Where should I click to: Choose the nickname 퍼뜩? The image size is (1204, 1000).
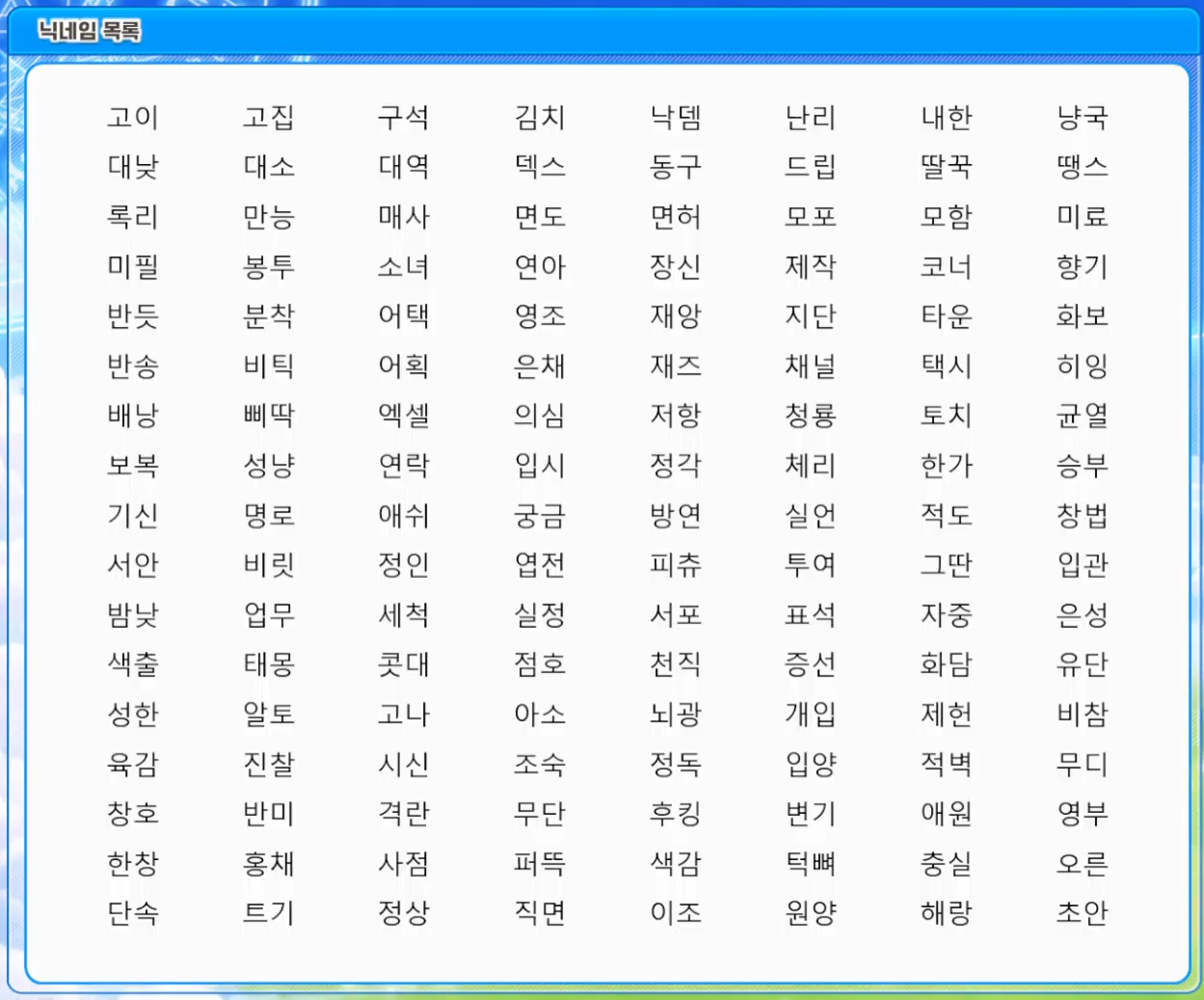point(540,863)
